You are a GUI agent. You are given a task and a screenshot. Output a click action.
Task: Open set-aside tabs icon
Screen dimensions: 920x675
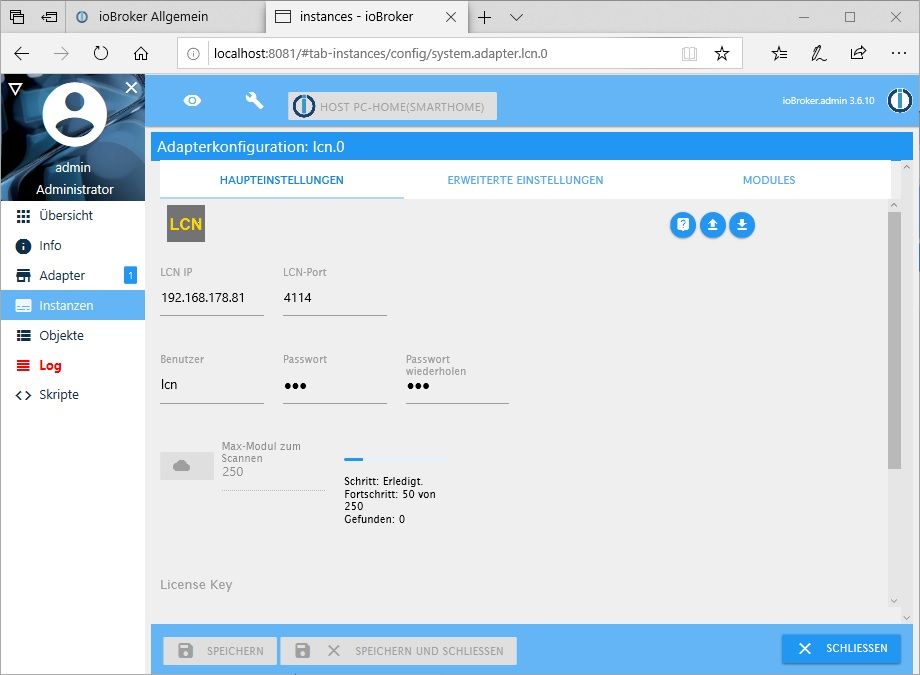point(17,17)
